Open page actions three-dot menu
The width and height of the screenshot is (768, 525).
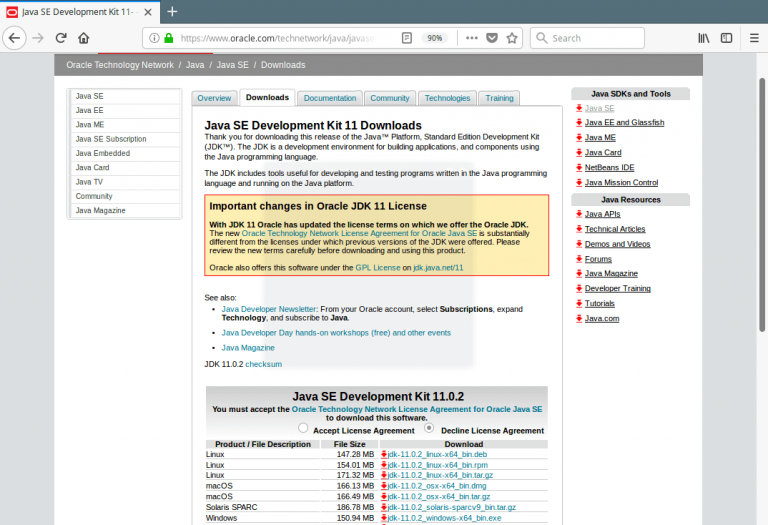(x=471, y=38)
